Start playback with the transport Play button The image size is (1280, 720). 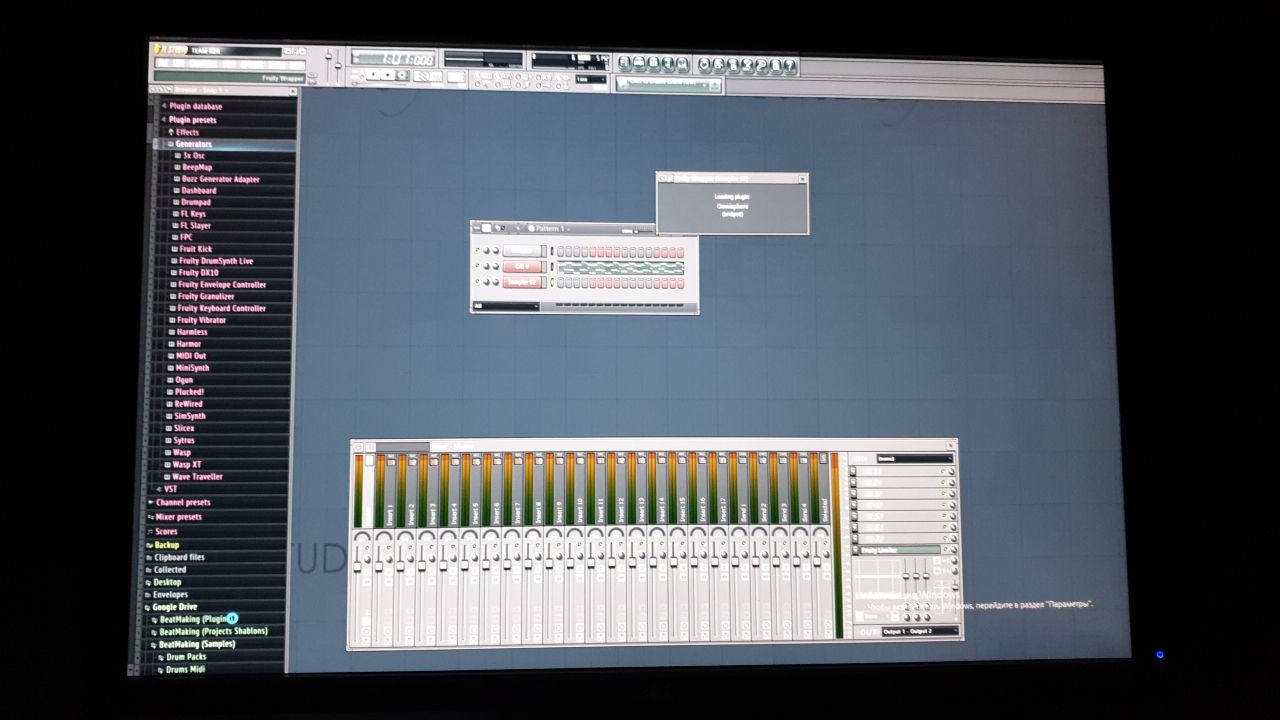click(376, 75)
